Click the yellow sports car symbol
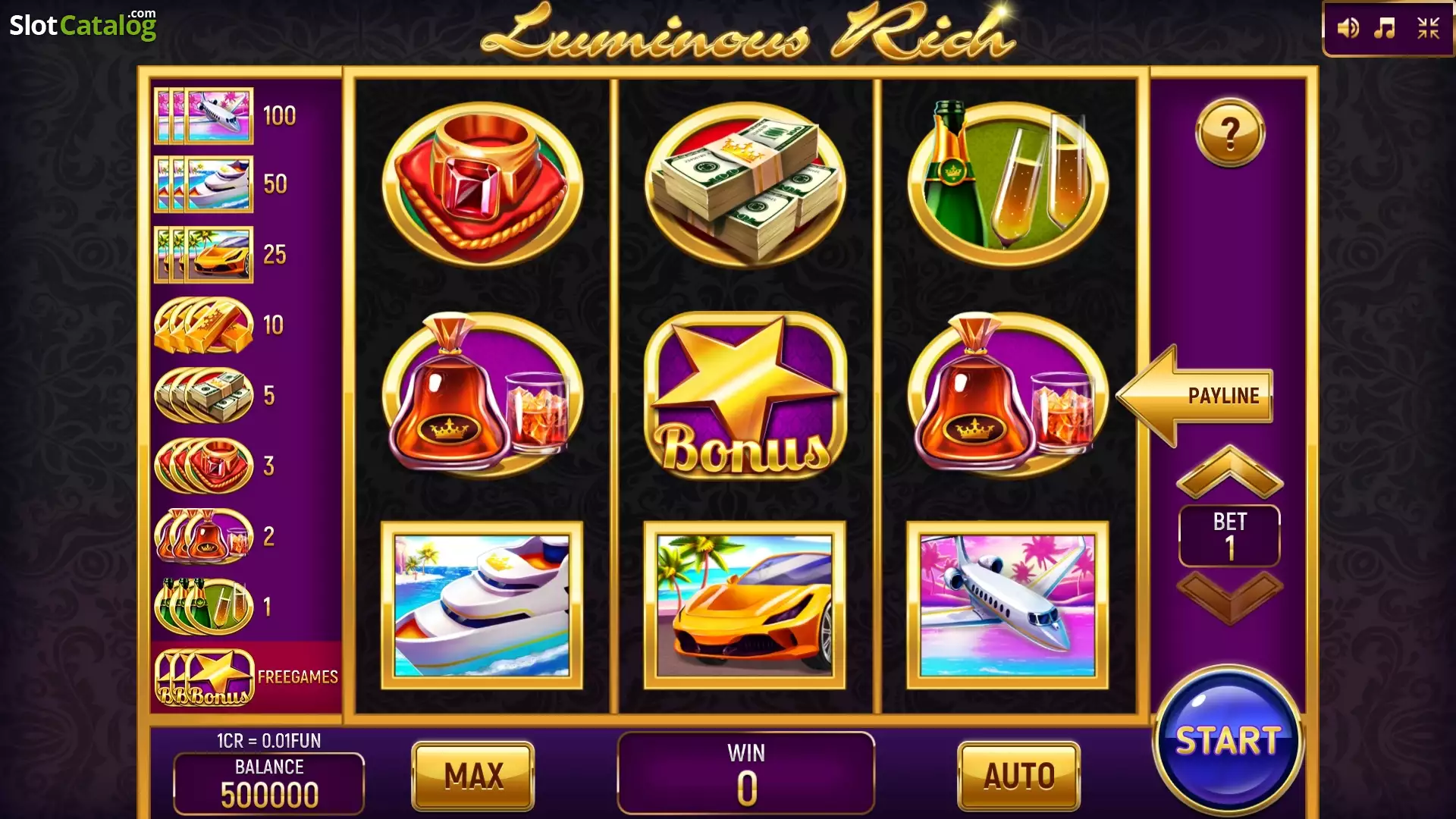Image resolution: width=1456 pixels, height=819 pixels. [x=745, y=605]
